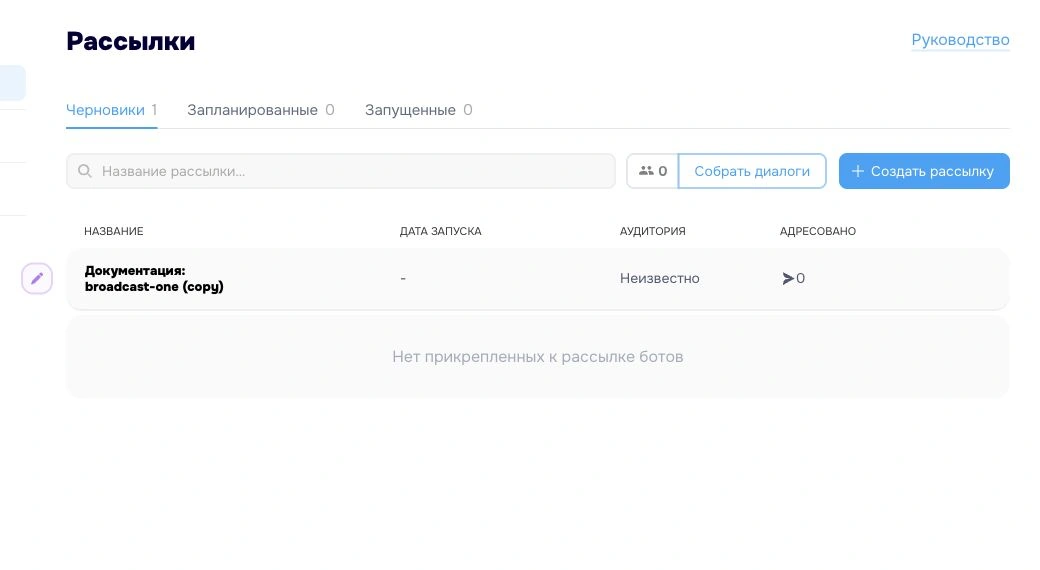
Task: Click the purple pencil edit icon
Action: click(37, 278)
